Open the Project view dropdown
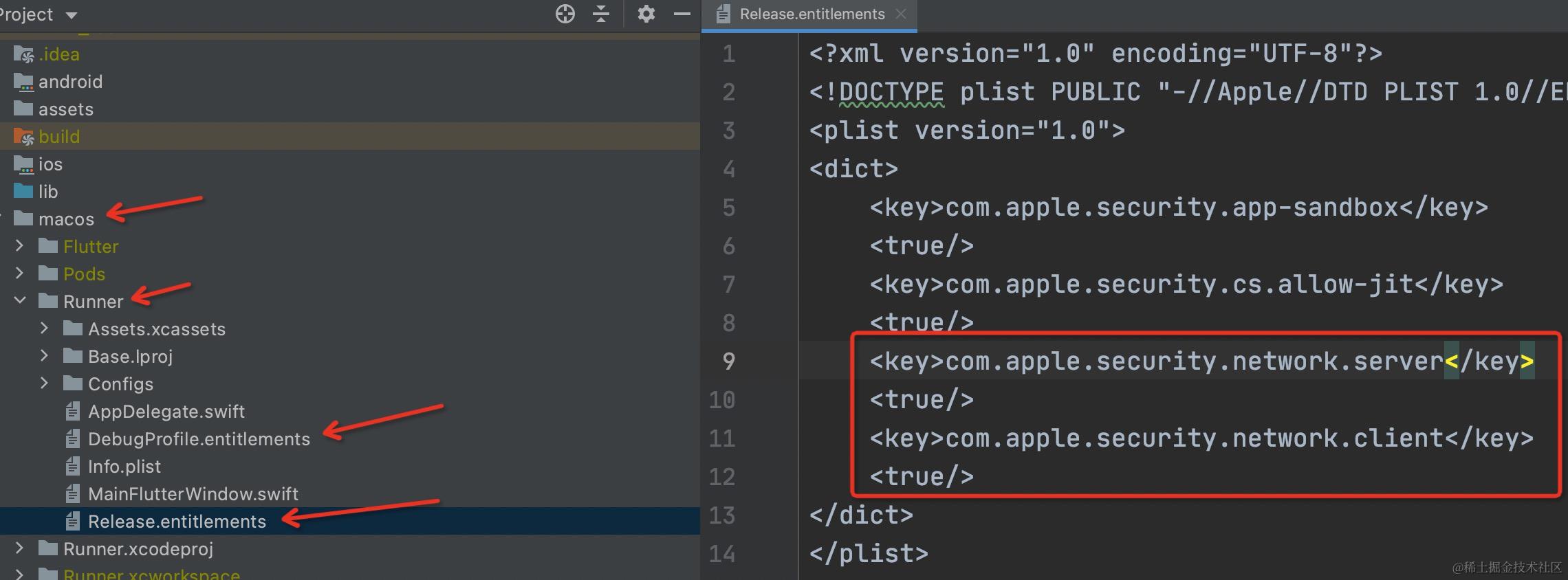The image size is (1568, 580). tap(72, 15)
